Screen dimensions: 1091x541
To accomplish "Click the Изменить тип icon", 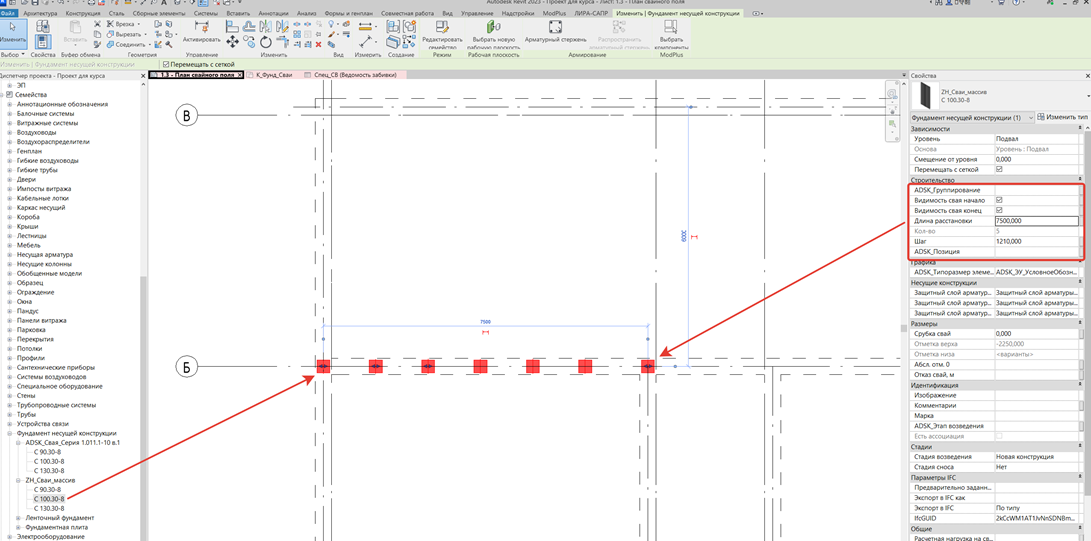I will (x=1040, y=117).
